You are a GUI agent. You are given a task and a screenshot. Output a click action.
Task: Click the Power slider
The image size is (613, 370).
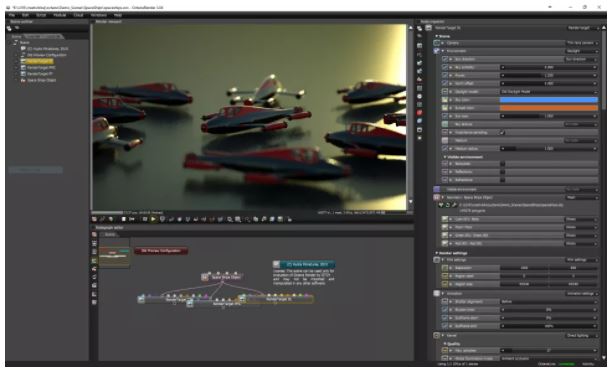pos(549,75)
